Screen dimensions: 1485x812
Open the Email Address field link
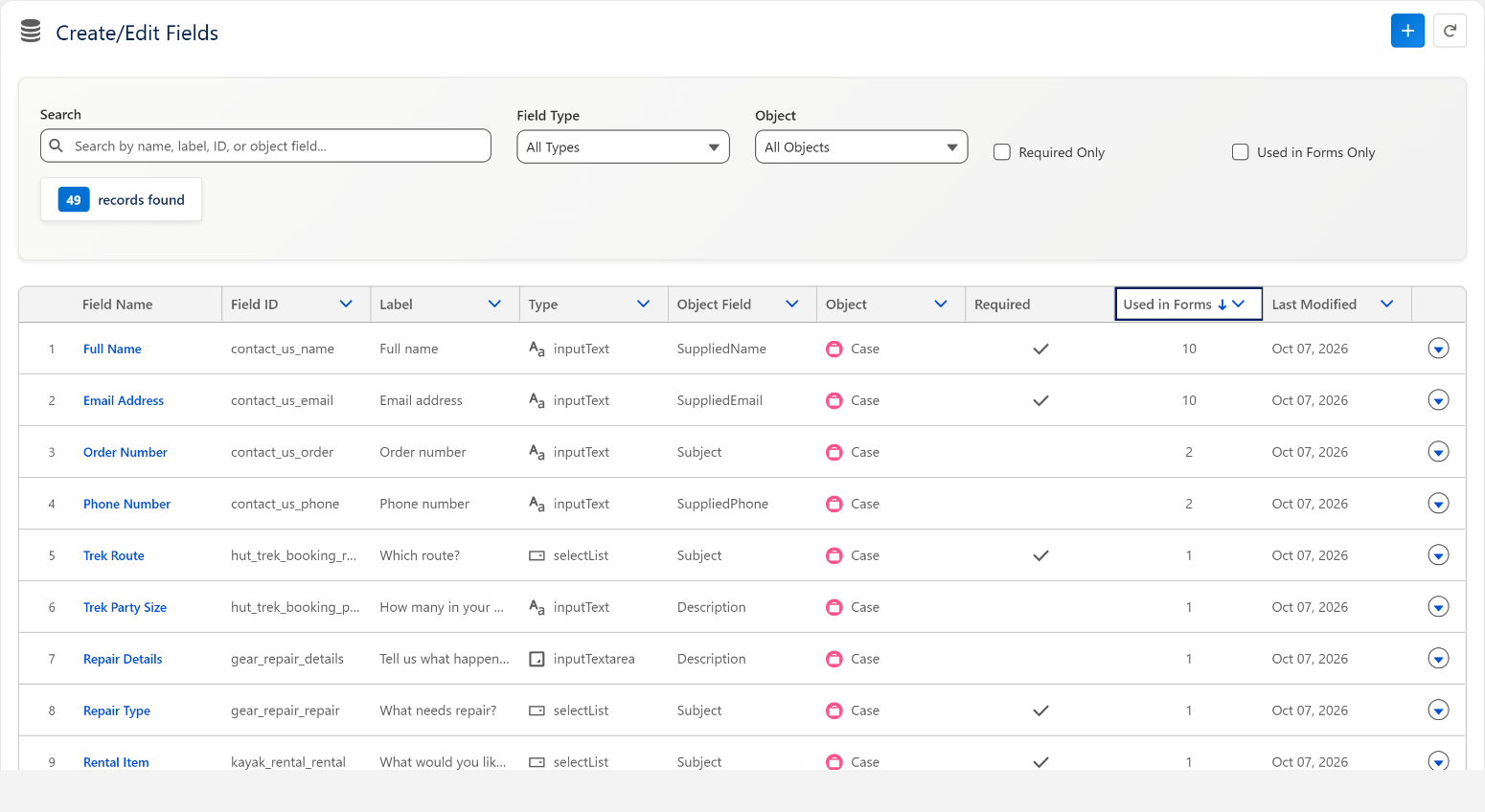point(124,400)
